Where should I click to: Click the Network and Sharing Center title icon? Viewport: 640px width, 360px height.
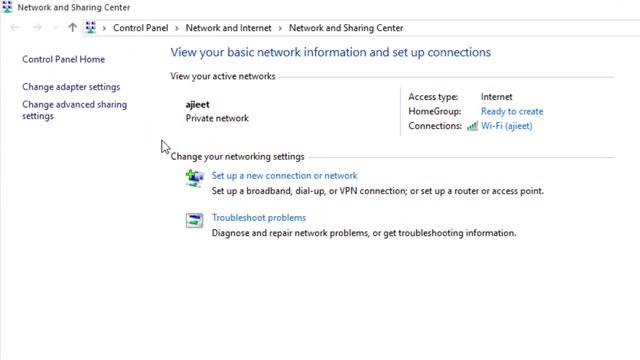(x=7, y=7)
